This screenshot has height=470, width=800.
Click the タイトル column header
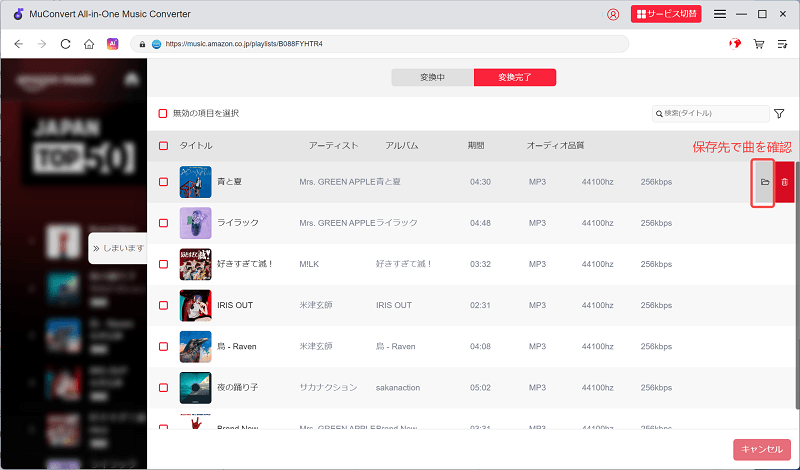click(196, 146)
